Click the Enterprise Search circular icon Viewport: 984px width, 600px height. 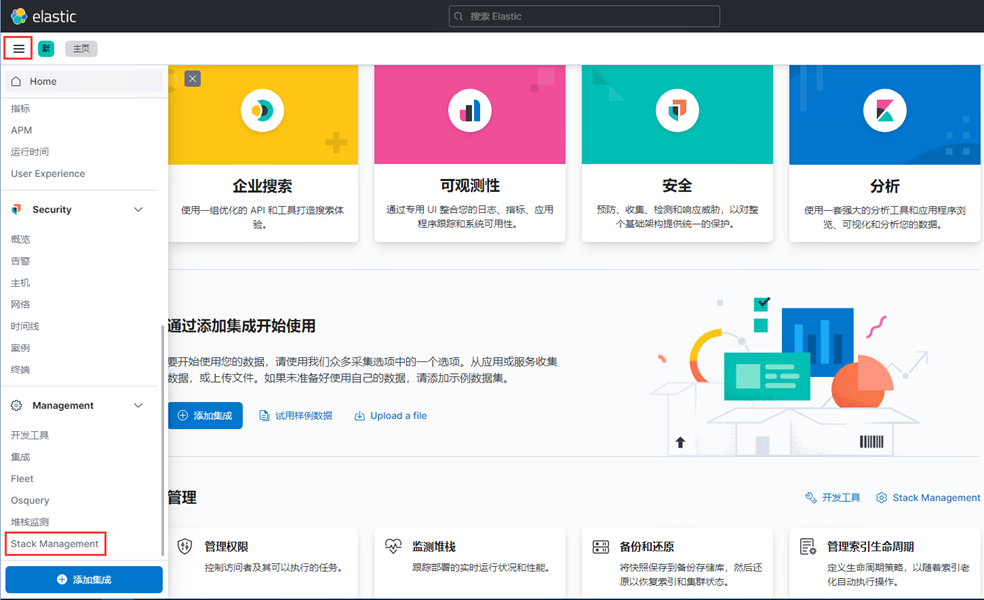pyautogui.click(x=262, y=110)
